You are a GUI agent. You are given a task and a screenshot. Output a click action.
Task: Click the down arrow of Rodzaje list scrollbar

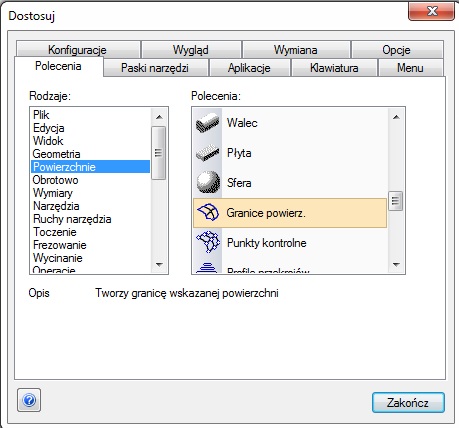[159, 265]
